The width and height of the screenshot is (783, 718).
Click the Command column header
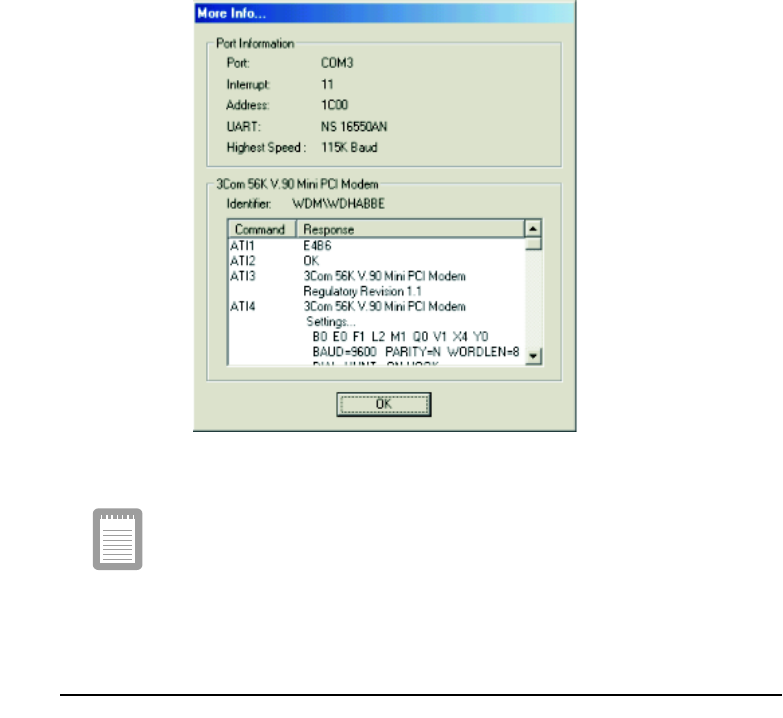262,229
